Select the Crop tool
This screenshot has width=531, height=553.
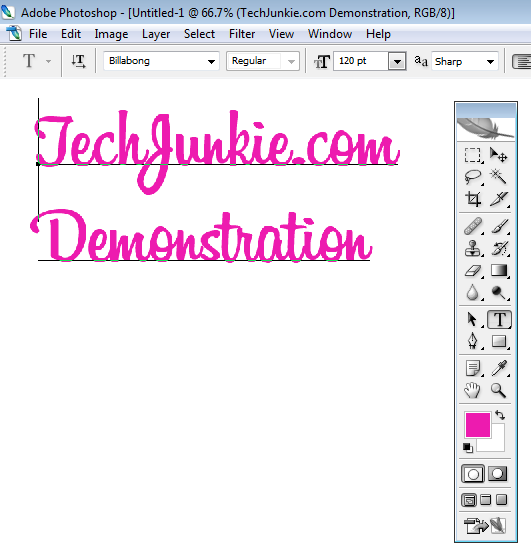coord(472,199)
